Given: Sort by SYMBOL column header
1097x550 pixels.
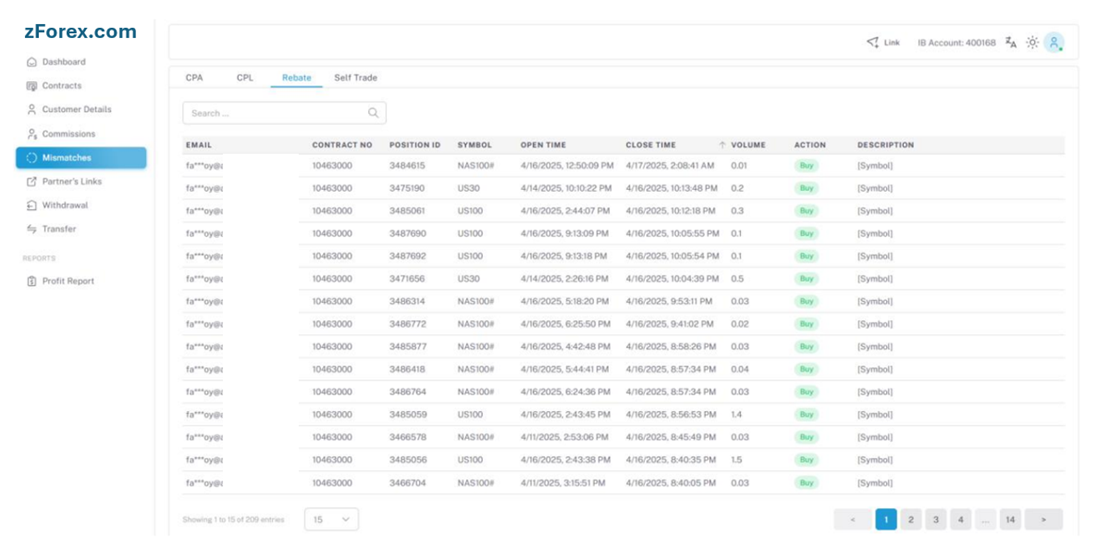Looking at the screenshot, I should pos(474,145).
